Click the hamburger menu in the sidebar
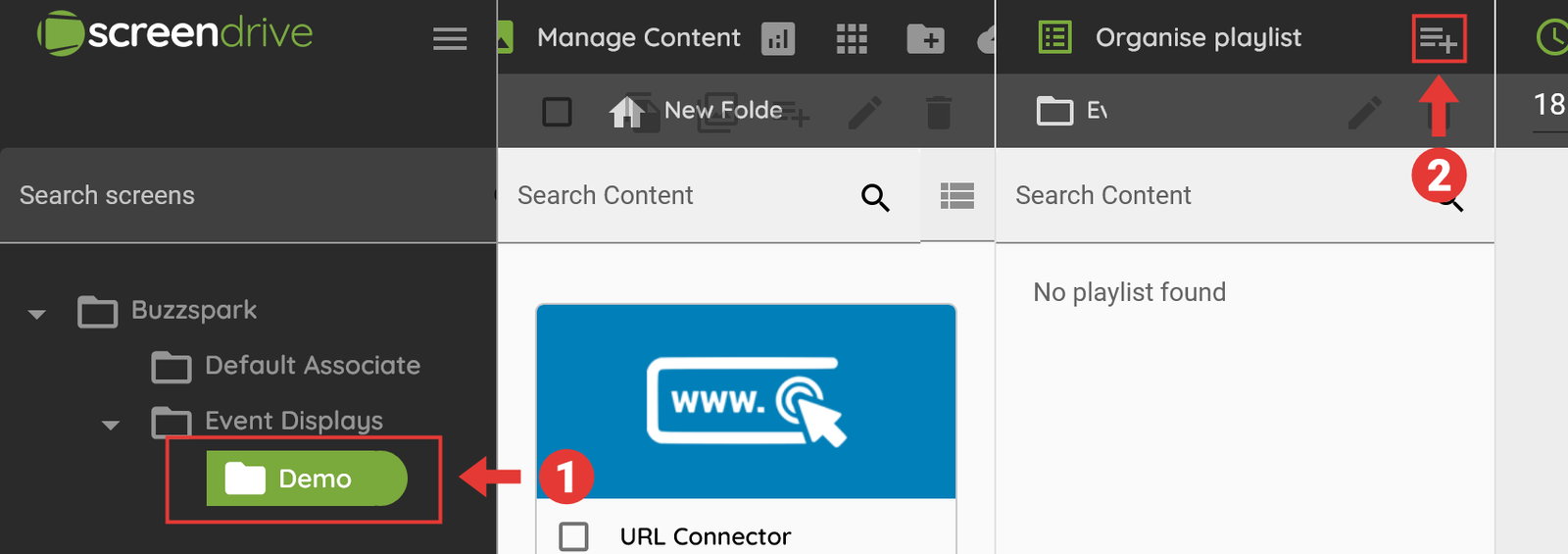Image resolution: width=1568 pixels, height=554 pixels. pyautogui.click(x=450, y=39)
